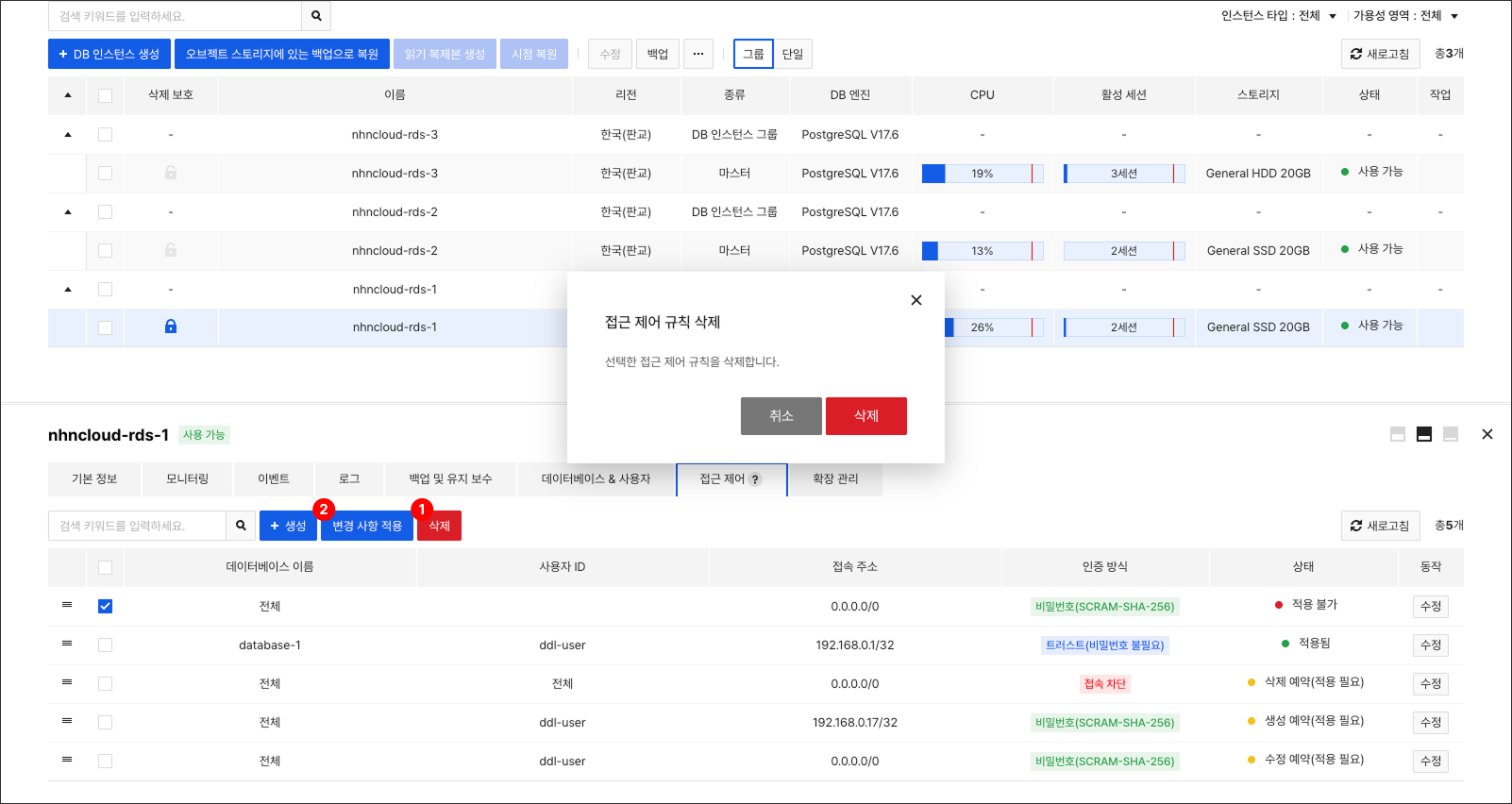Click + 생성 access rule button
This screenshot has width=1512, height=804.
click(x=288, y=526)
